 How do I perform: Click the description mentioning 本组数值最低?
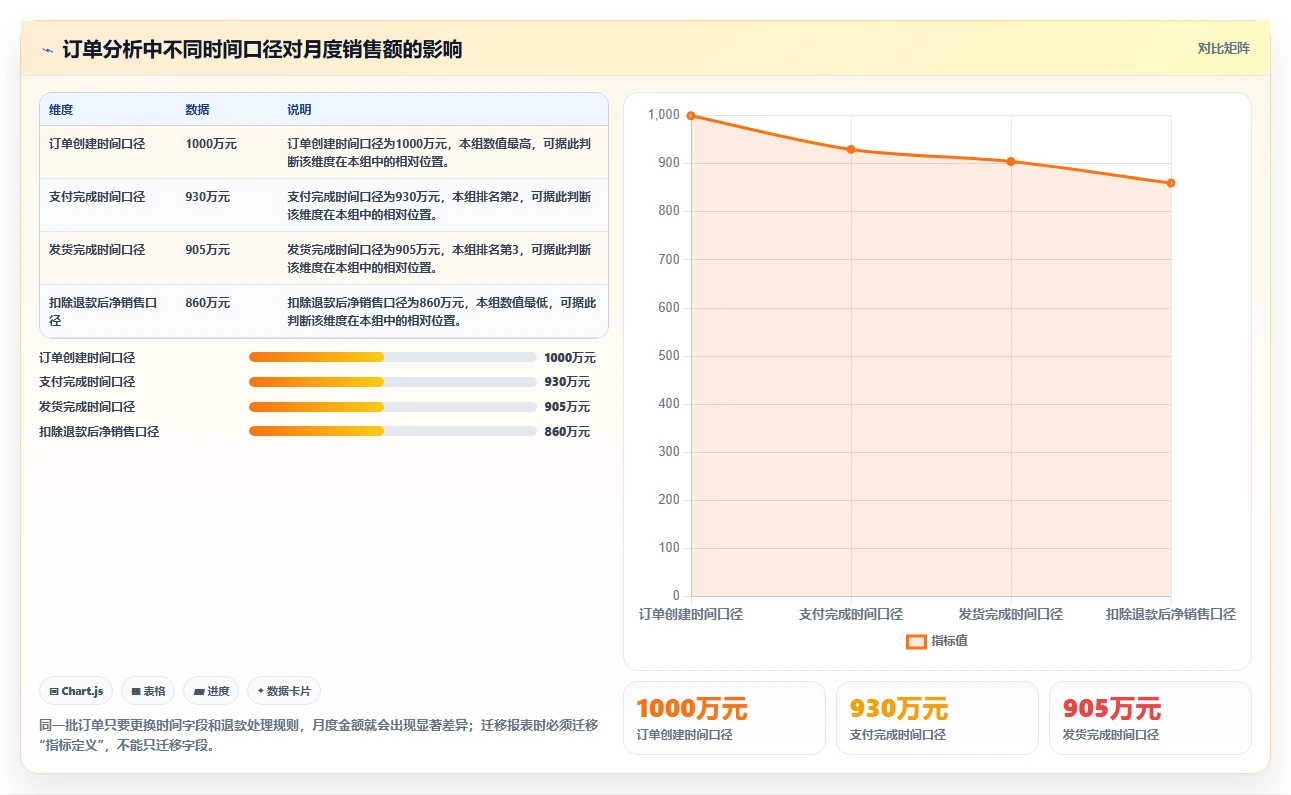[441, 311]
